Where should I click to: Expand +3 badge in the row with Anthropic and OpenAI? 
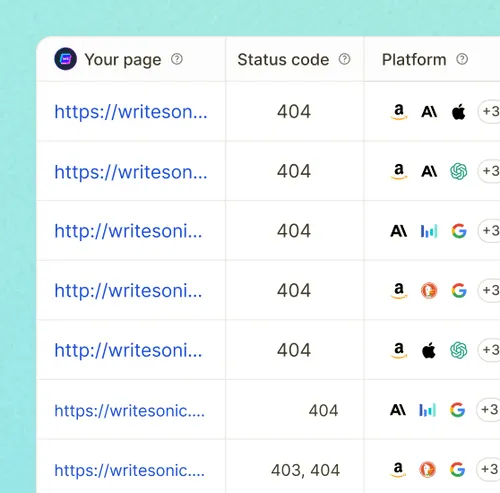[x=489, y=171]
